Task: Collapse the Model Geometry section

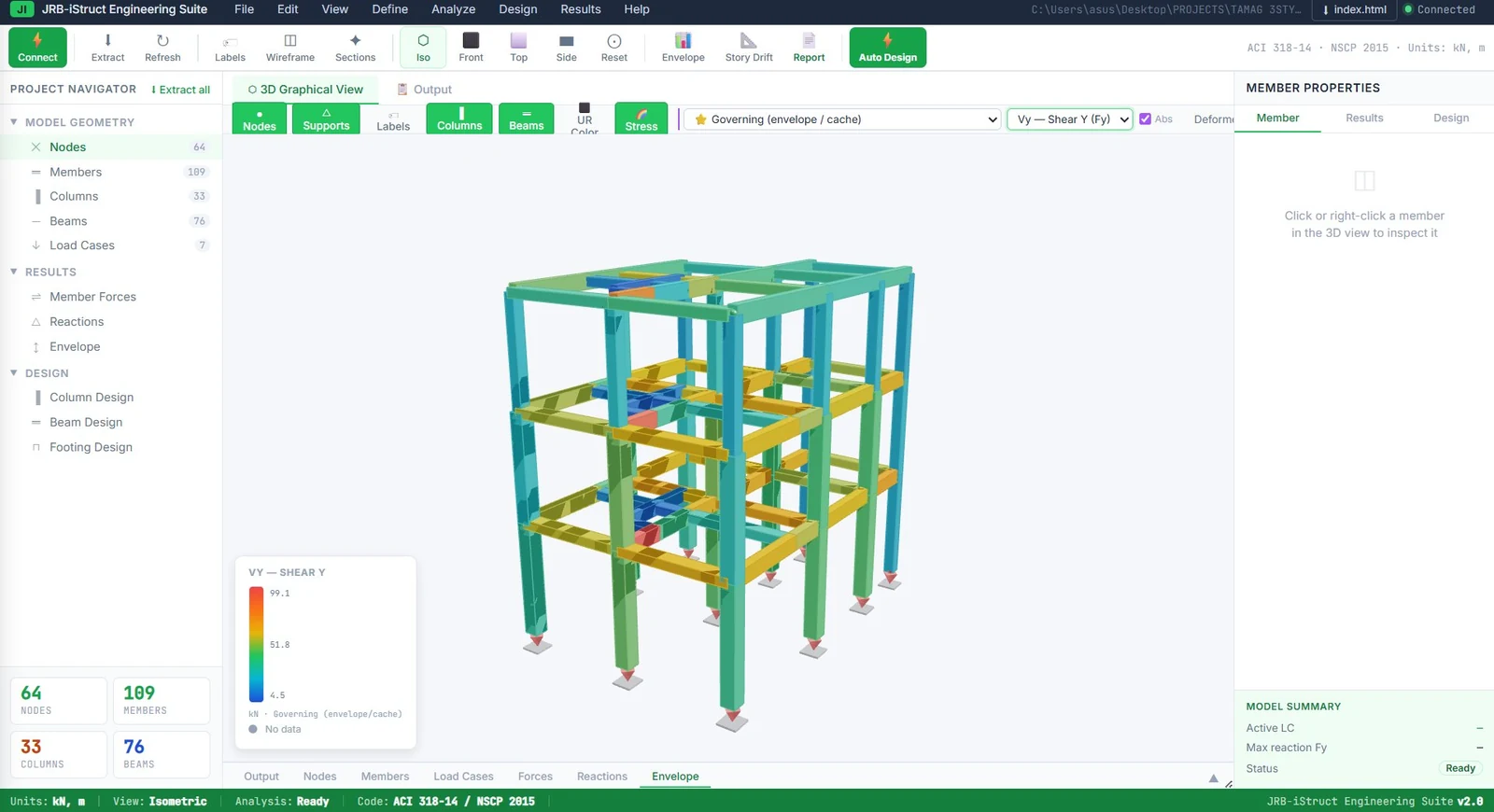Action: click(14, 122)
